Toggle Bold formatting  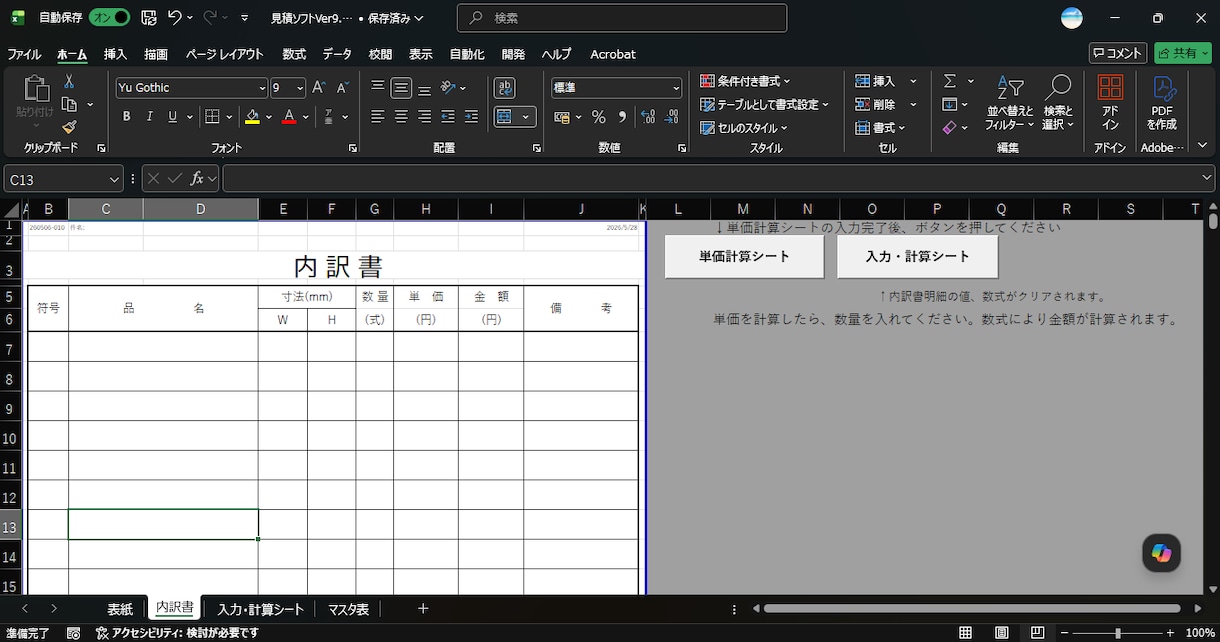pyautogui.click(x=127, y=117)
